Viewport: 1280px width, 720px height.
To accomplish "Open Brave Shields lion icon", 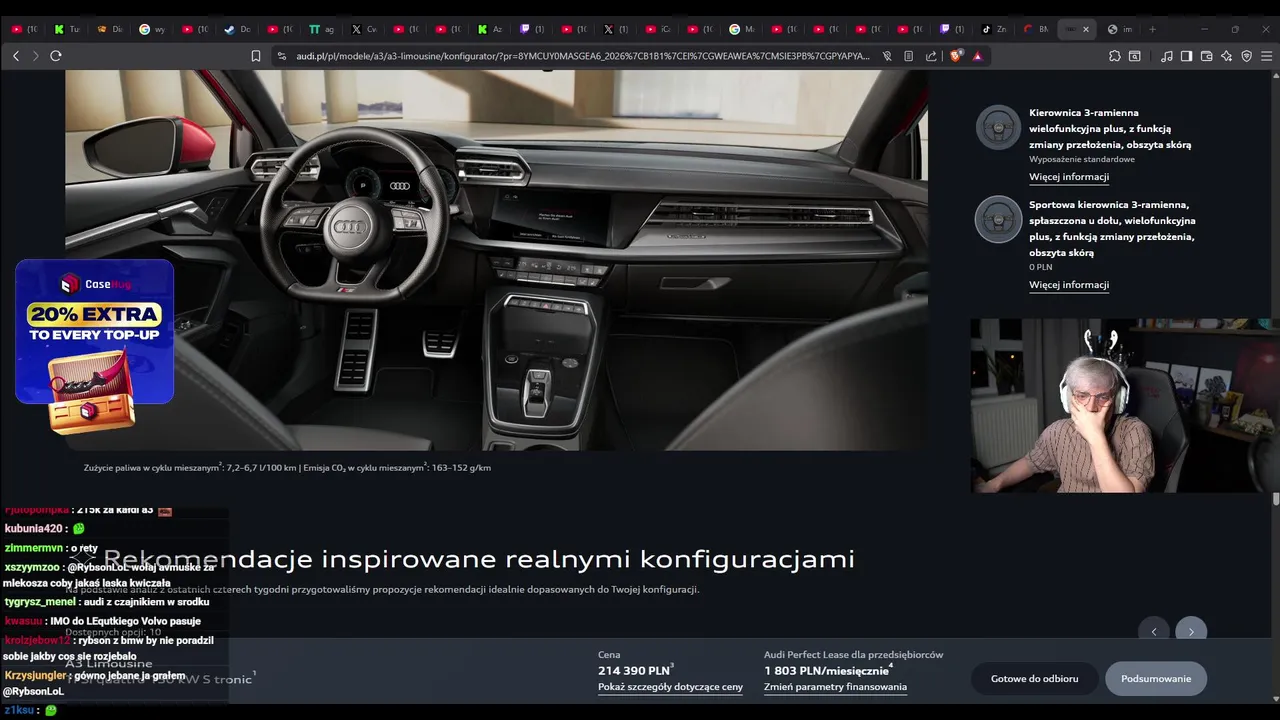I will coord(956,56).
